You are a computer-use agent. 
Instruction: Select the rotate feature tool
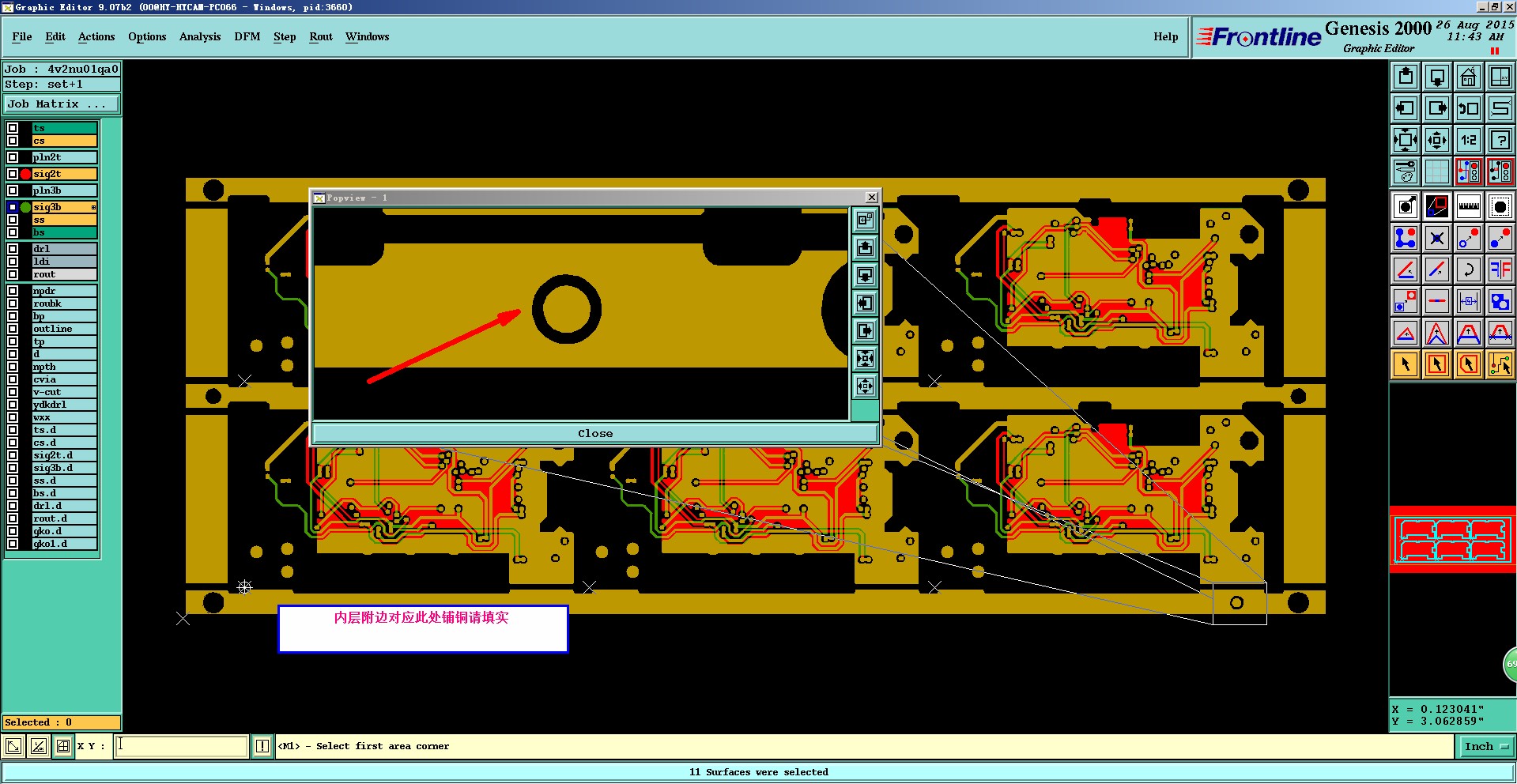point(1469,269)
